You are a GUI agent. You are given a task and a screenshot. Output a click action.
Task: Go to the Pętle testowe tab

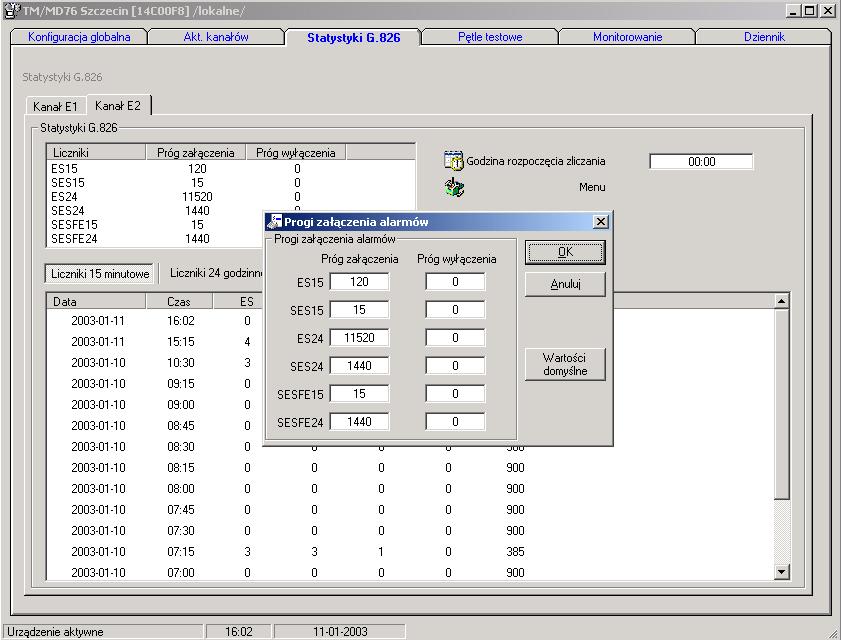(490, 37)
